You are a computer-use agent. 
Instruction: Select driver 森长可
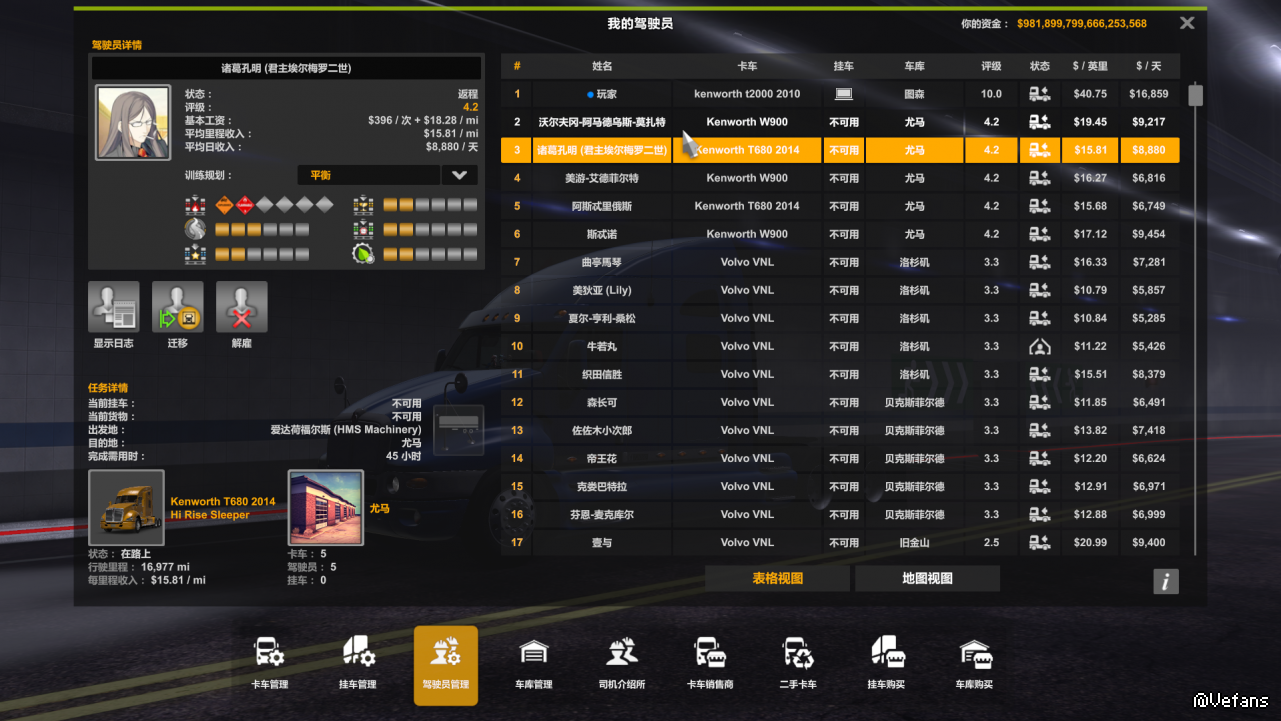tap(601, 402)
